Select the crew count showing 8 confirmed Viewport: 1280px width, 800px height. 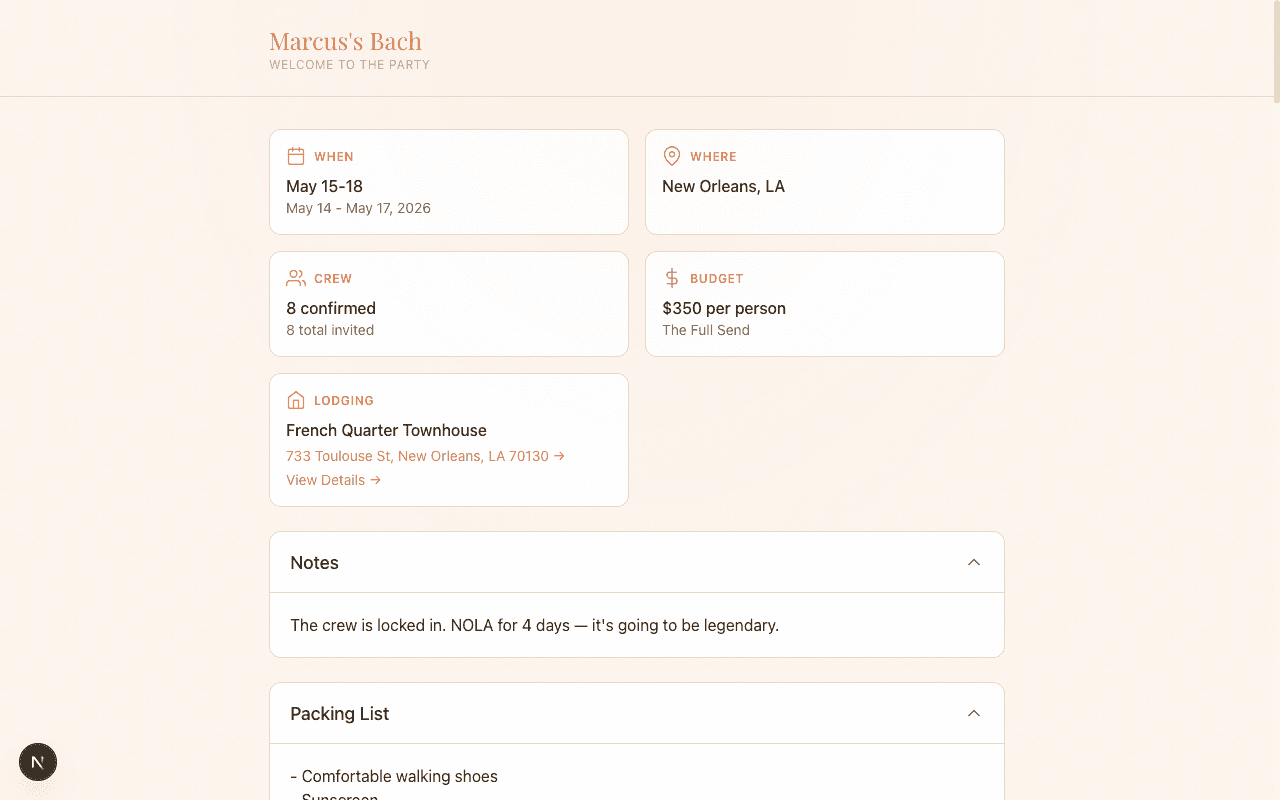point(330,308)
